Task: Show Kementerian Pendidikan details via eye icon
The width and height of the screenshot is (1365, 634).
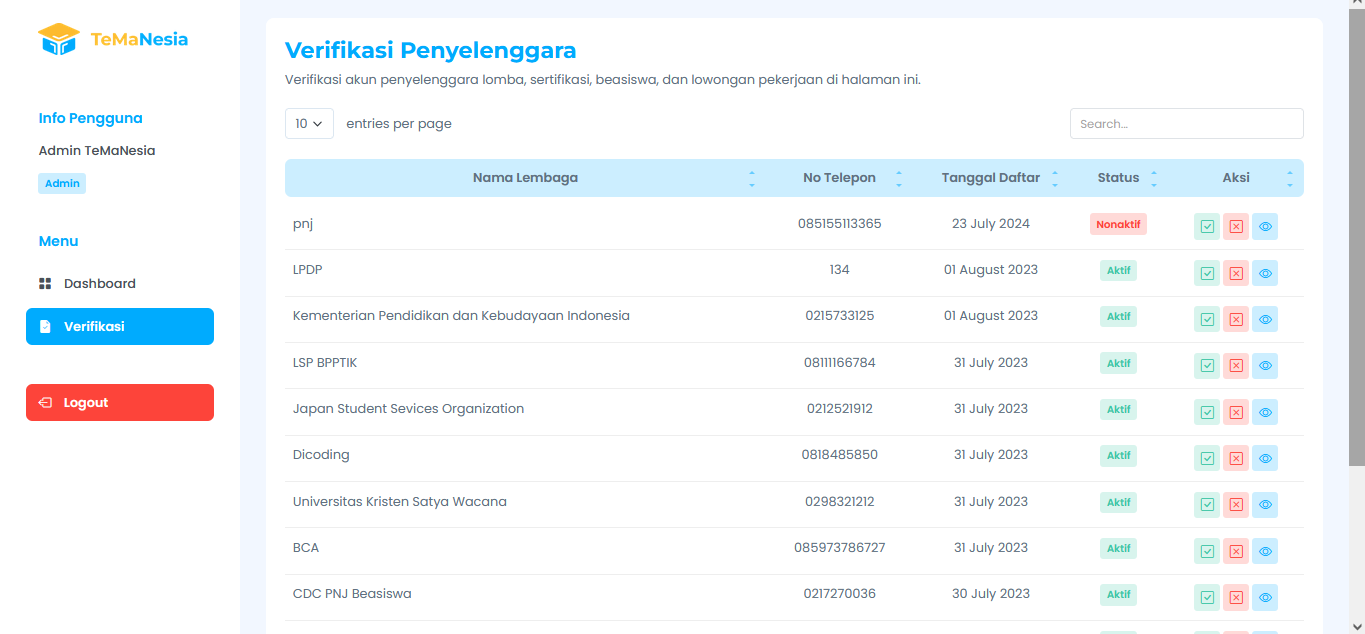Action: click(1265, 319)
